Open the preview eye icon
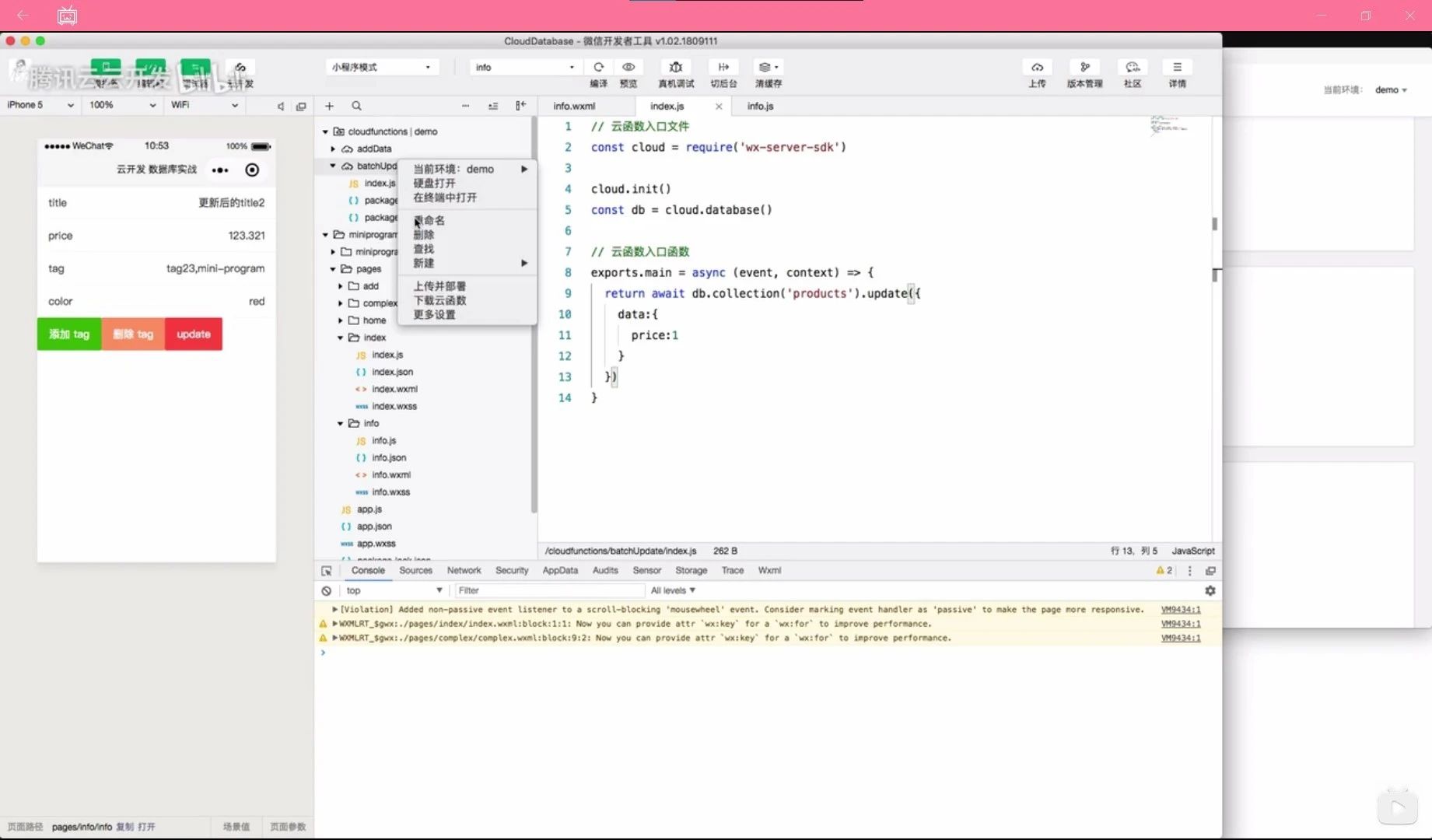Image resolution: width=1432 pixels, height=840 pixels. pyautogui.click(x=628, y=67)
